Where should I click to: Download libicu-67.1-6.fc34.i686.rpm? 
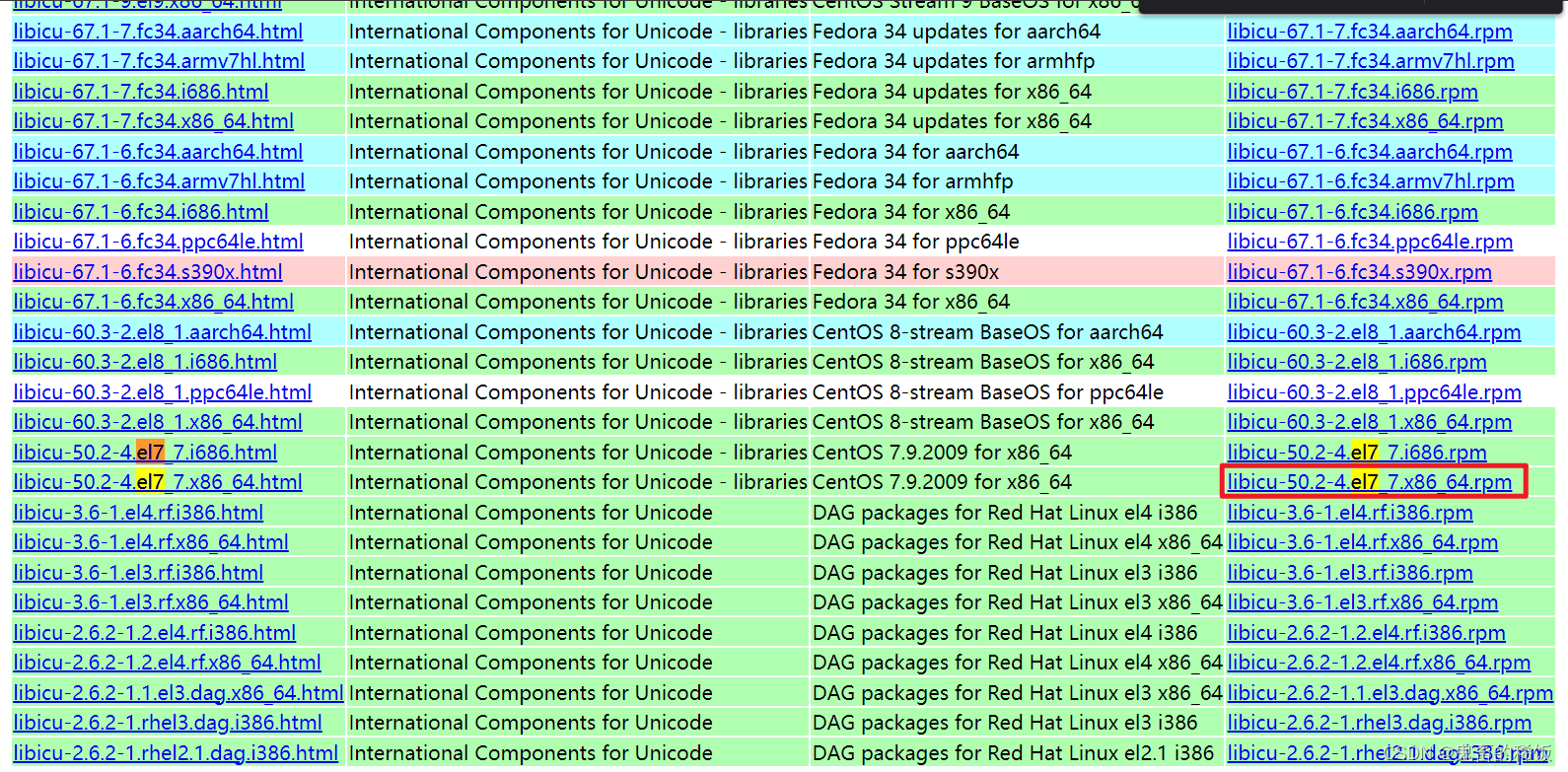click(1352, 212)
